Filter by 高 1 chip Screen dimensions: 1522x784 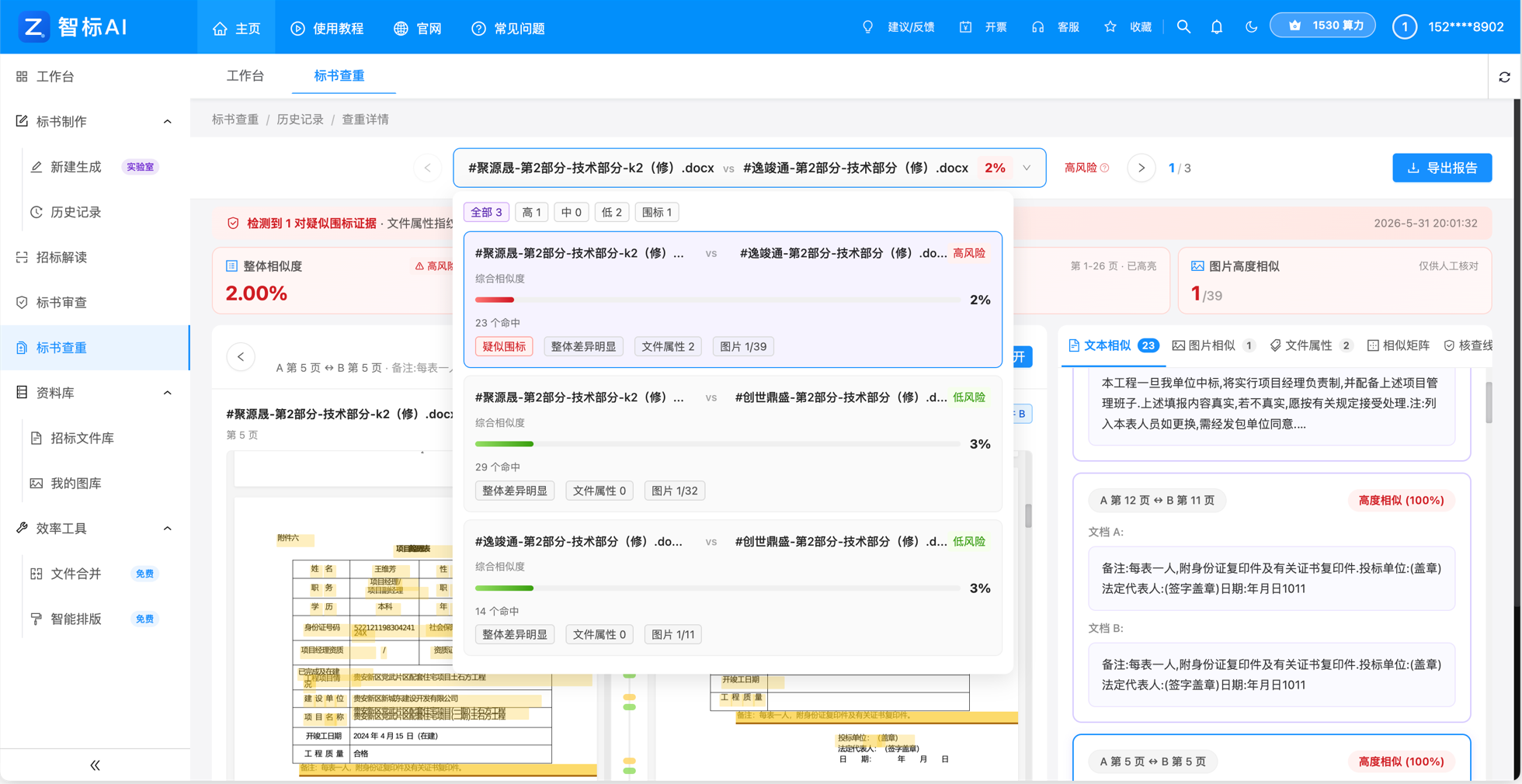[x=531, y=212]
